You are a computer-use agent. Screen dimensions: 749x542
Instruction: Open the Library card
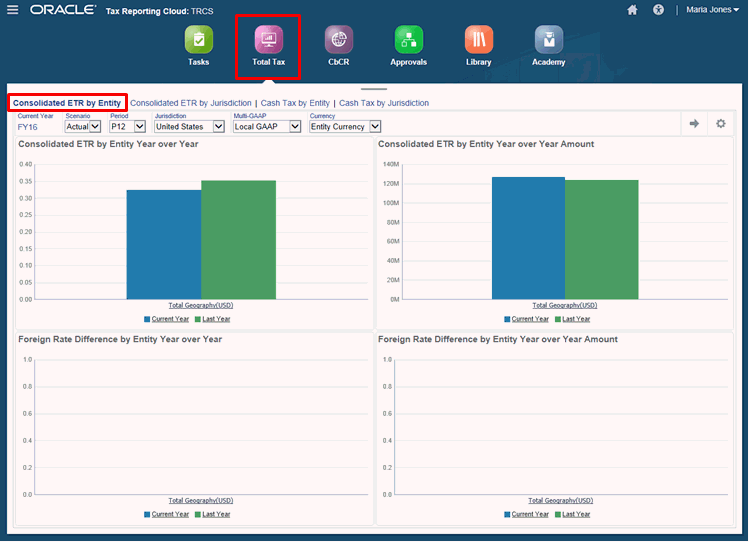click(479, 46)
